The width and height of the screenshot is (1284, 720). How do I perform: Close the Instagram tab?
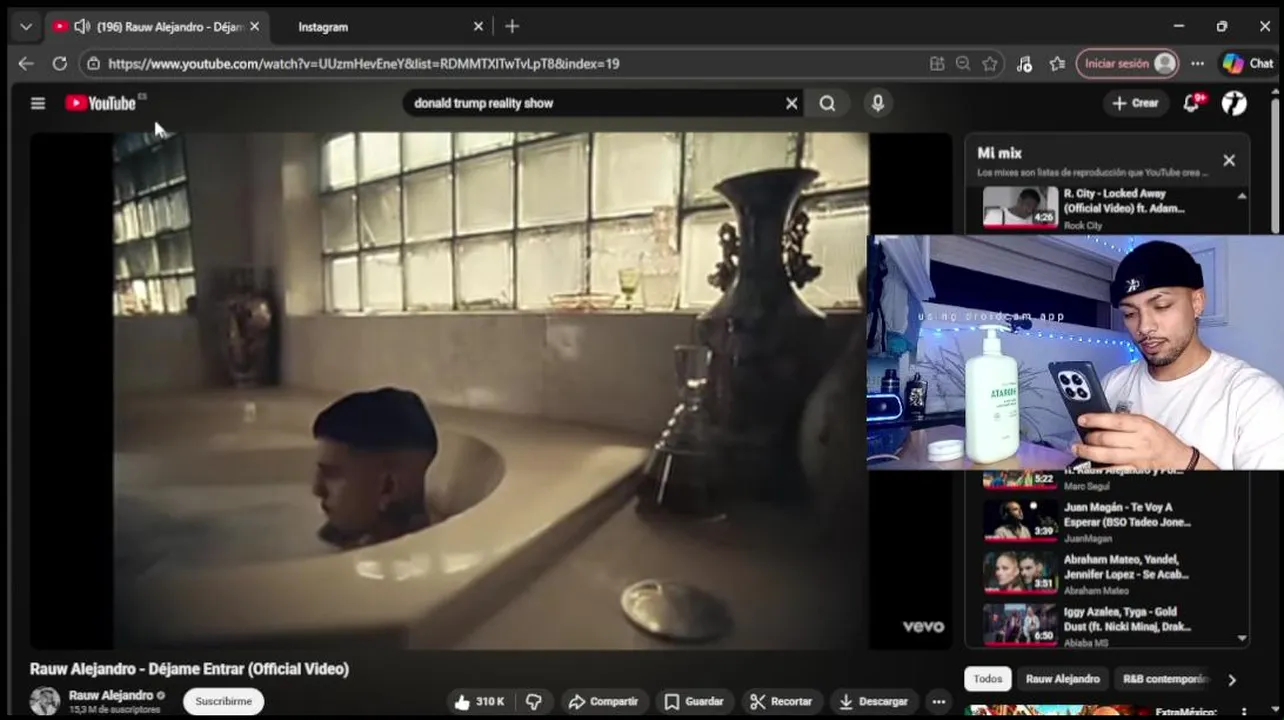(478, 27)
